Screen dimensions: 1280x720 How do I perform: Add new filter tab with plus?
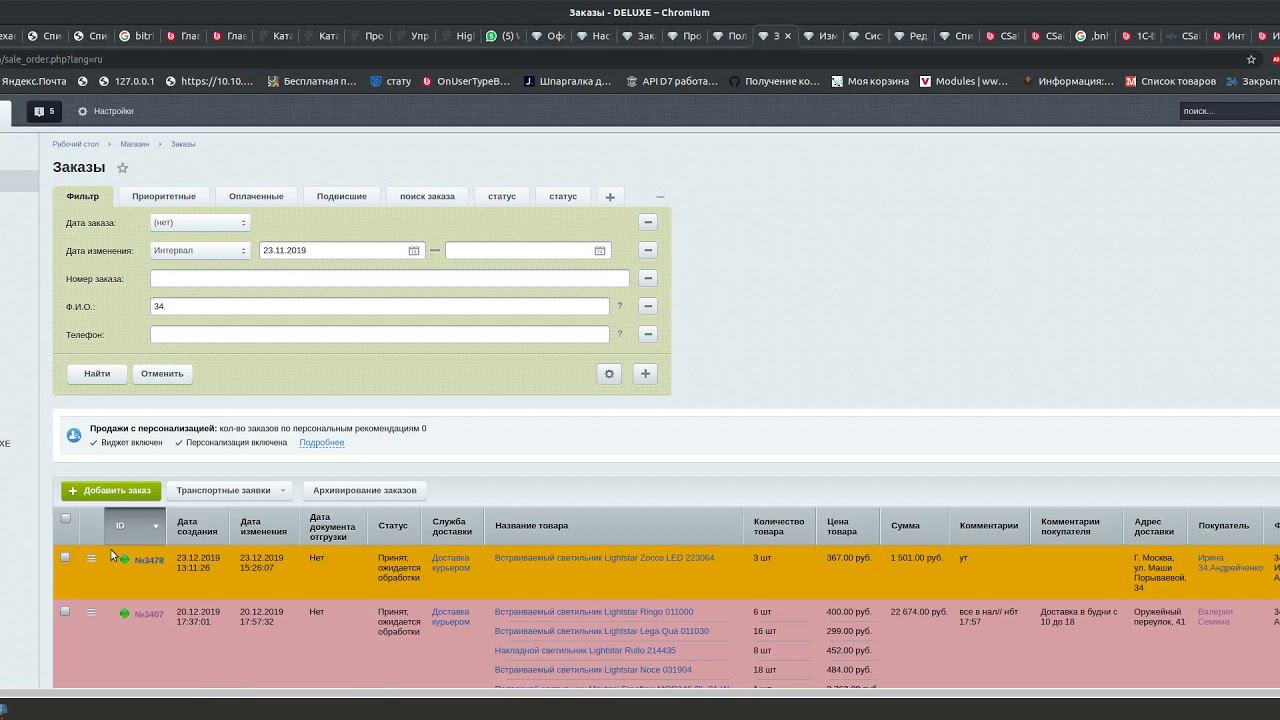(x=610, y=197)
